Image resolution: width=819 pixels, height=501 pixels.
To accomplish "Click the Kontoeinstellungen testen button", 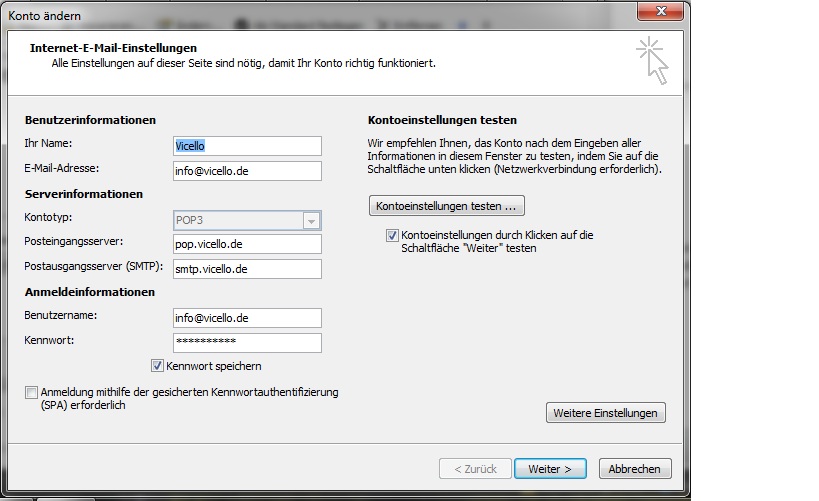I will point(447,206).
